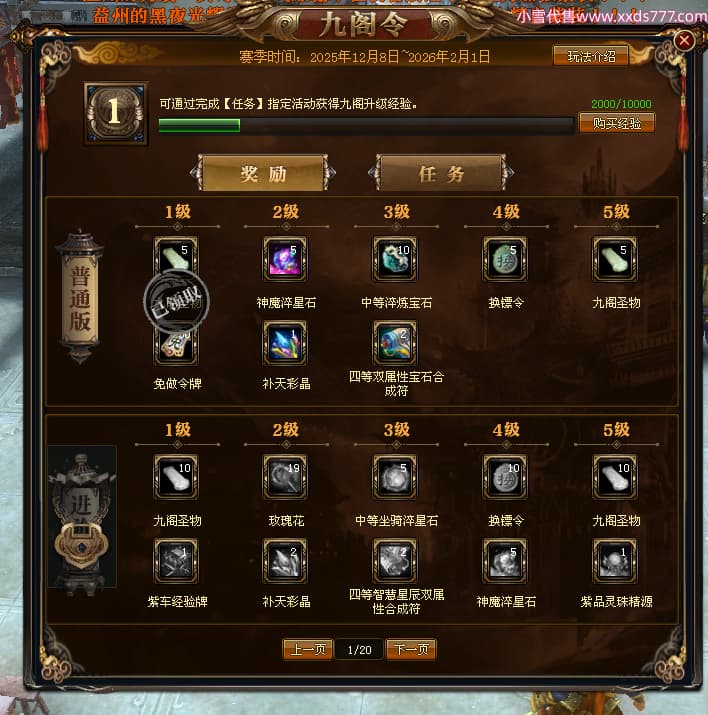Go to the next page with 下一页
This screenshot has width=708, height=715.
pyautogui.click(x=411, y=649)
